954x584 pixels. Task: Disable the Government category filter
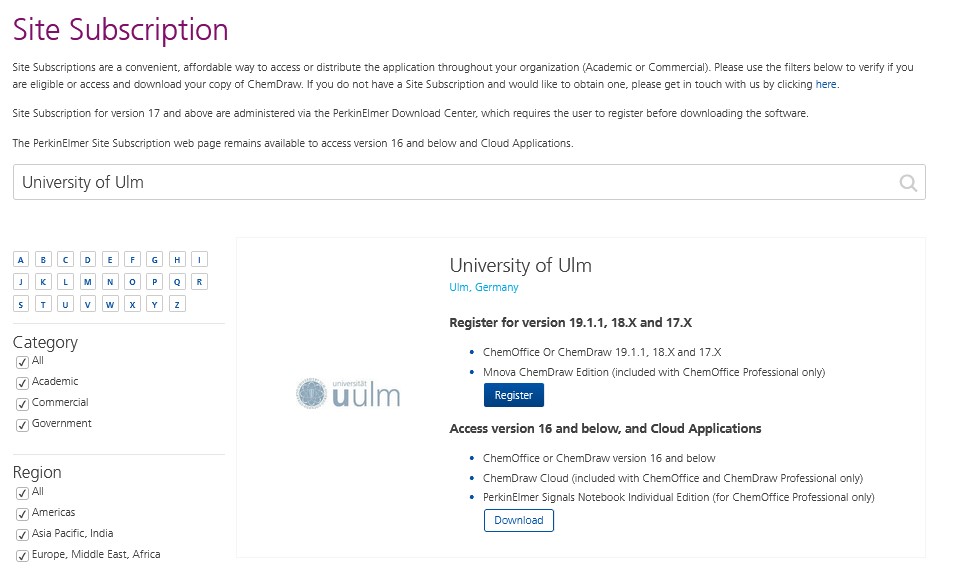click(x=23, y=425)
